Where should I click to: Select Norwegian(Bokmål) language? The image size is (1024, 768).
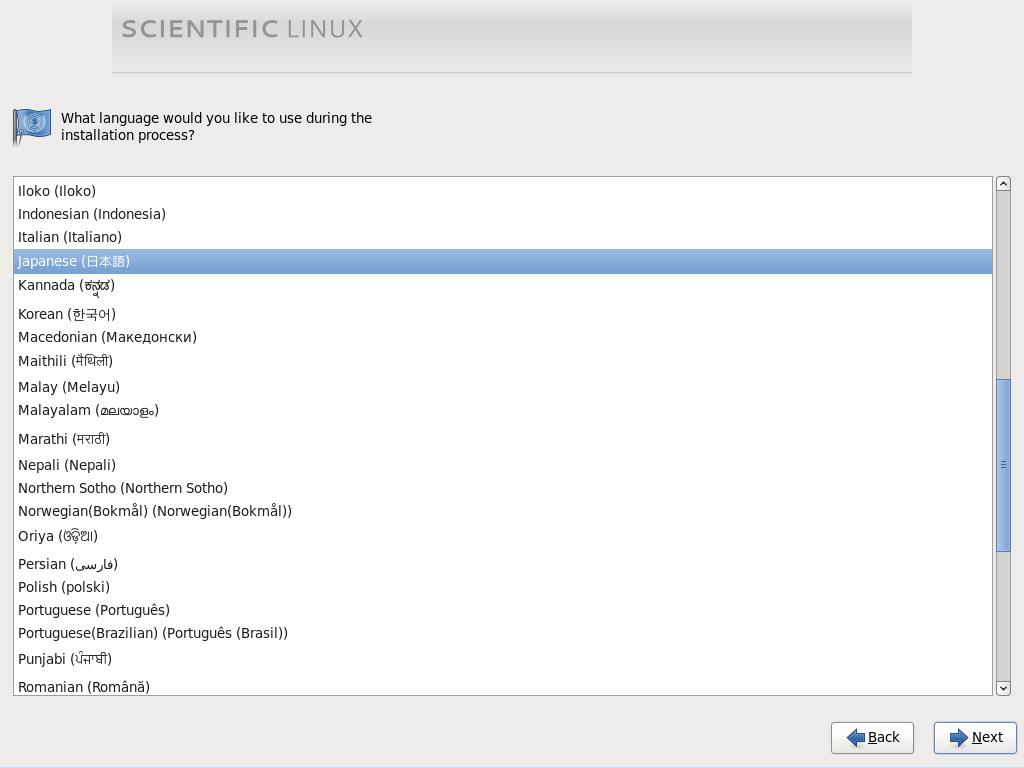(503, 511)
